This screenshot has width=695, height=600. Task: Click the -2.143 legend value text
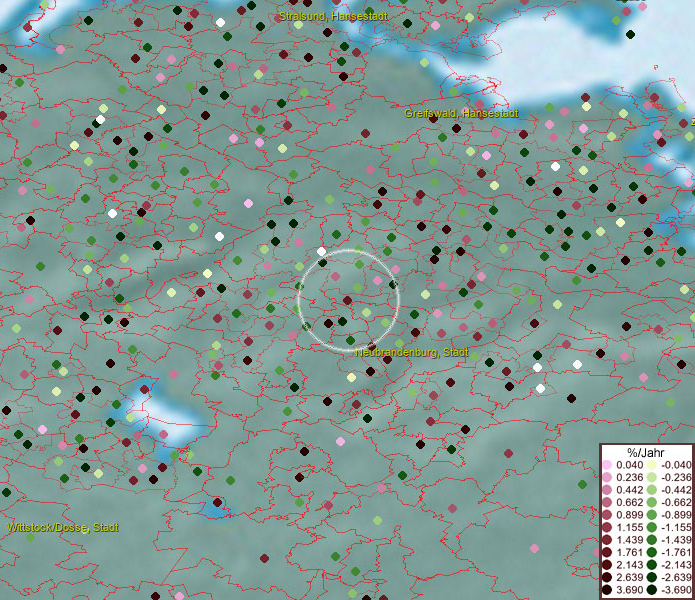click(676, 565)
